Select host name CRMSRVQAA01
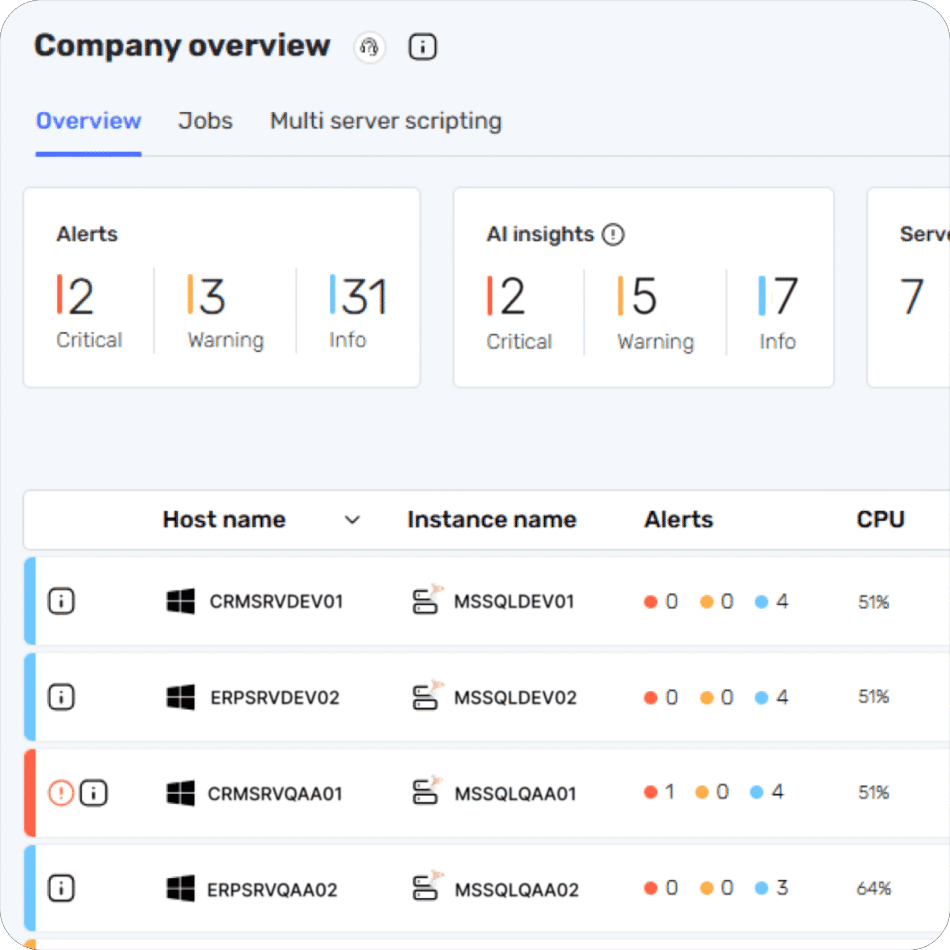This screenshot has width=950, height=950. click(x=275, y=793)
